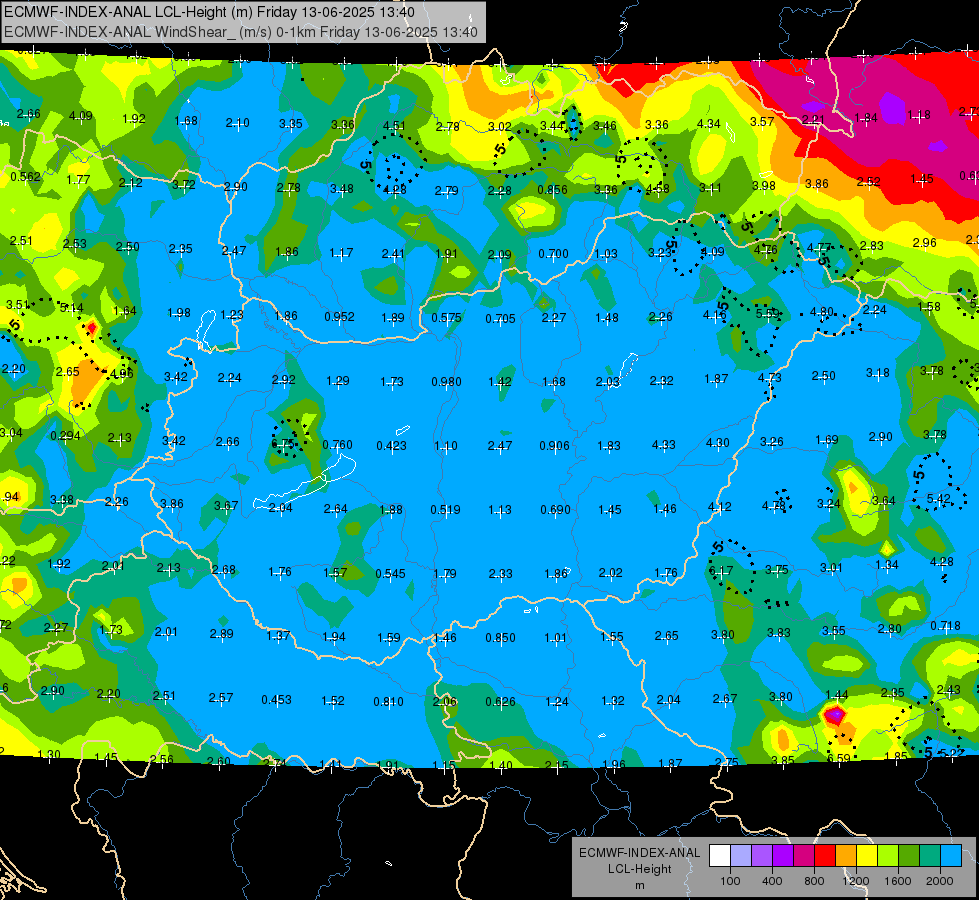Viewport: 979px width, 900px height.
Task: Click the wind shear value 0.705
Action: coord(500,319)
